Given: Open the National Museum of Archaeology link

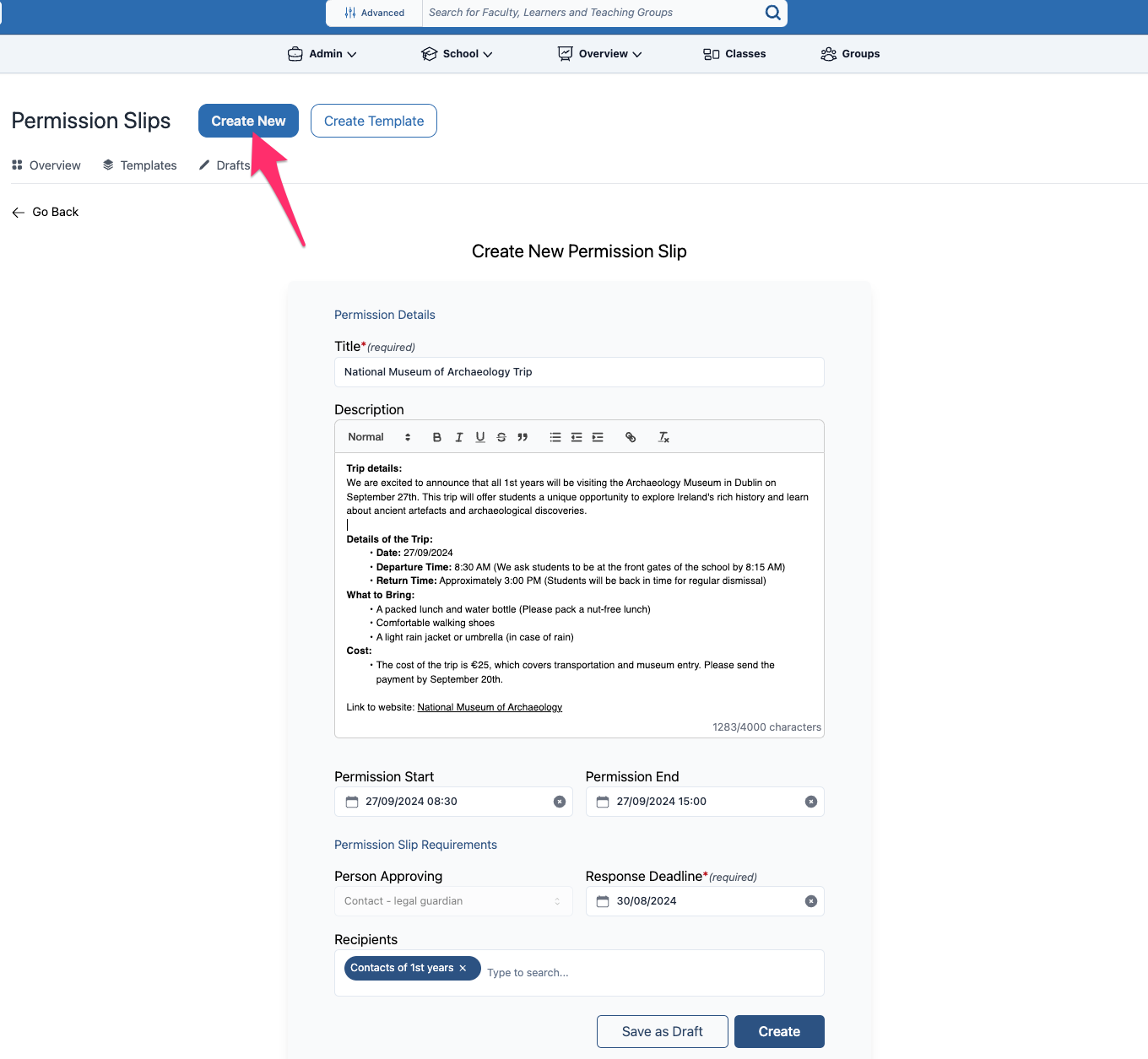Looking at the screenshot, I should (x=490, y=707).
